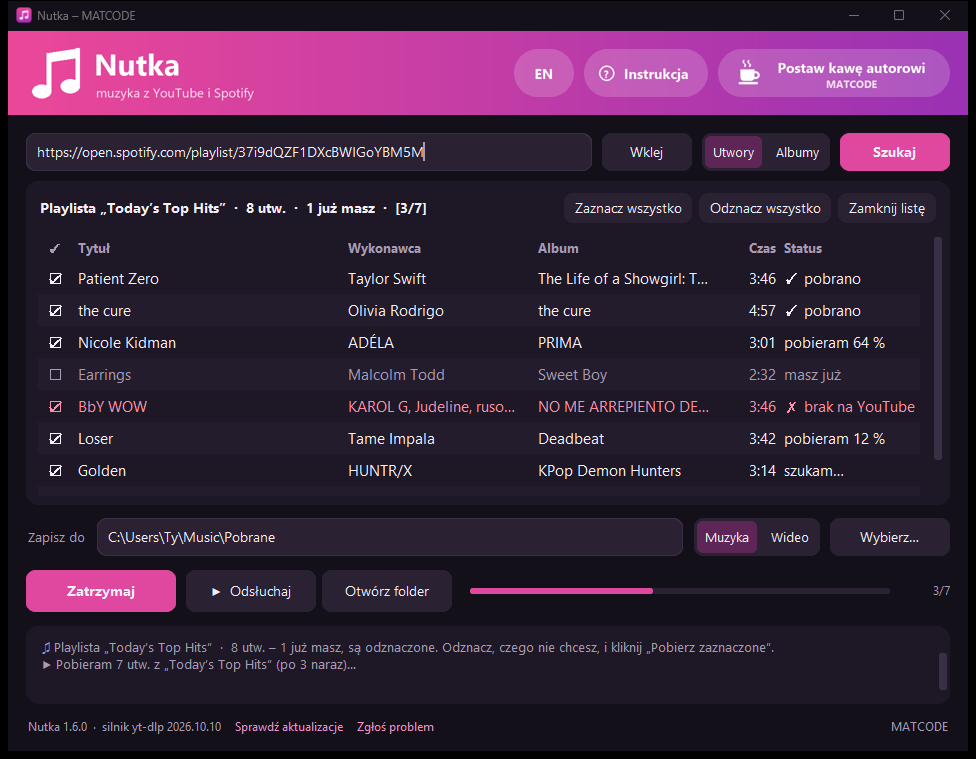Click artist KAROL G, Judeline
Screen dimensions: 976x759
click(x=431, y=407)
